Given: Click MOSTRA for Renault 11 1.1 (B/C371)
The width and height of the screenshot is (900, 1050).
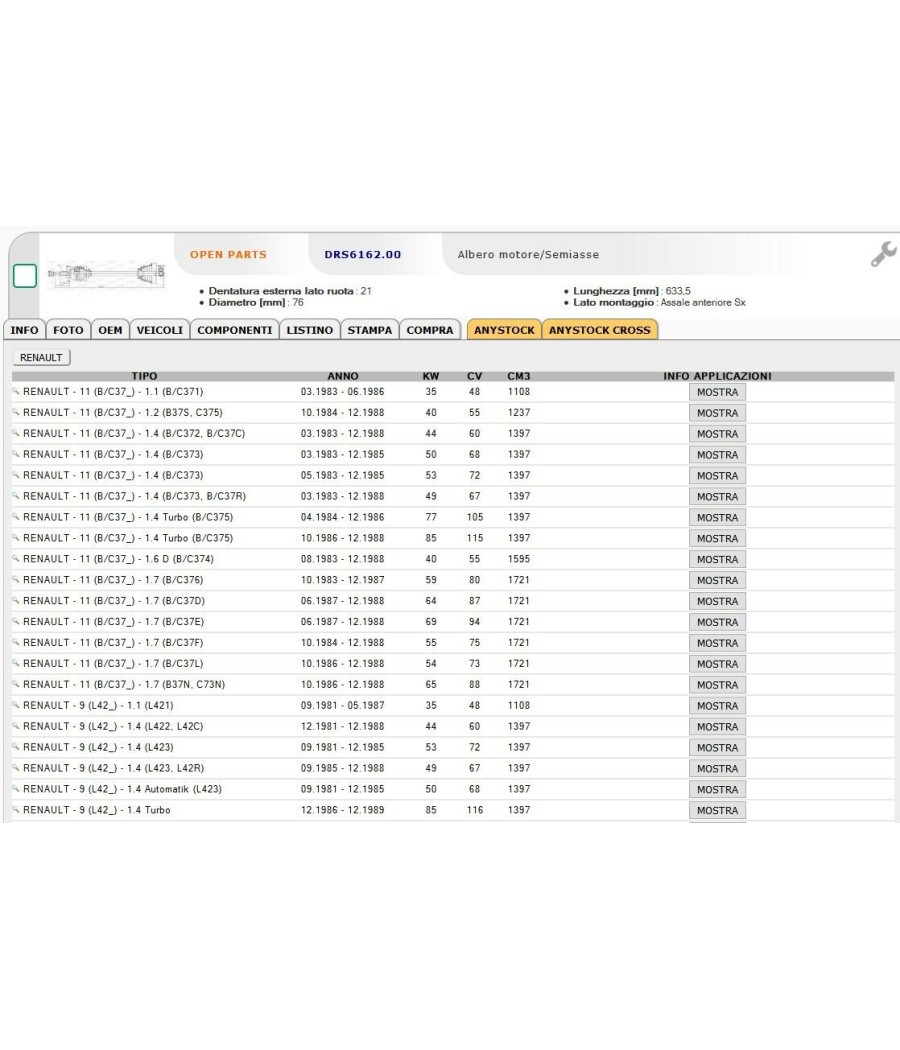Looking at the screenshot, I should tap(717, 392).
